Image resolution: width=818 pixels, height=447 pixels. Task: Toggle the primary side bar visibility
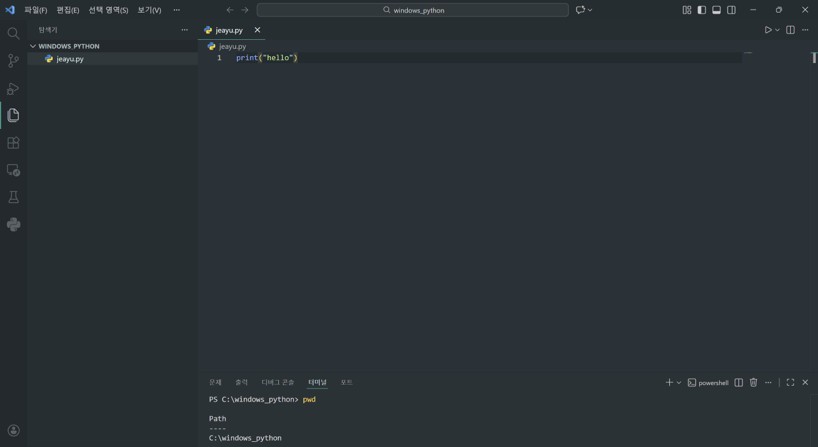coord(701,10)
